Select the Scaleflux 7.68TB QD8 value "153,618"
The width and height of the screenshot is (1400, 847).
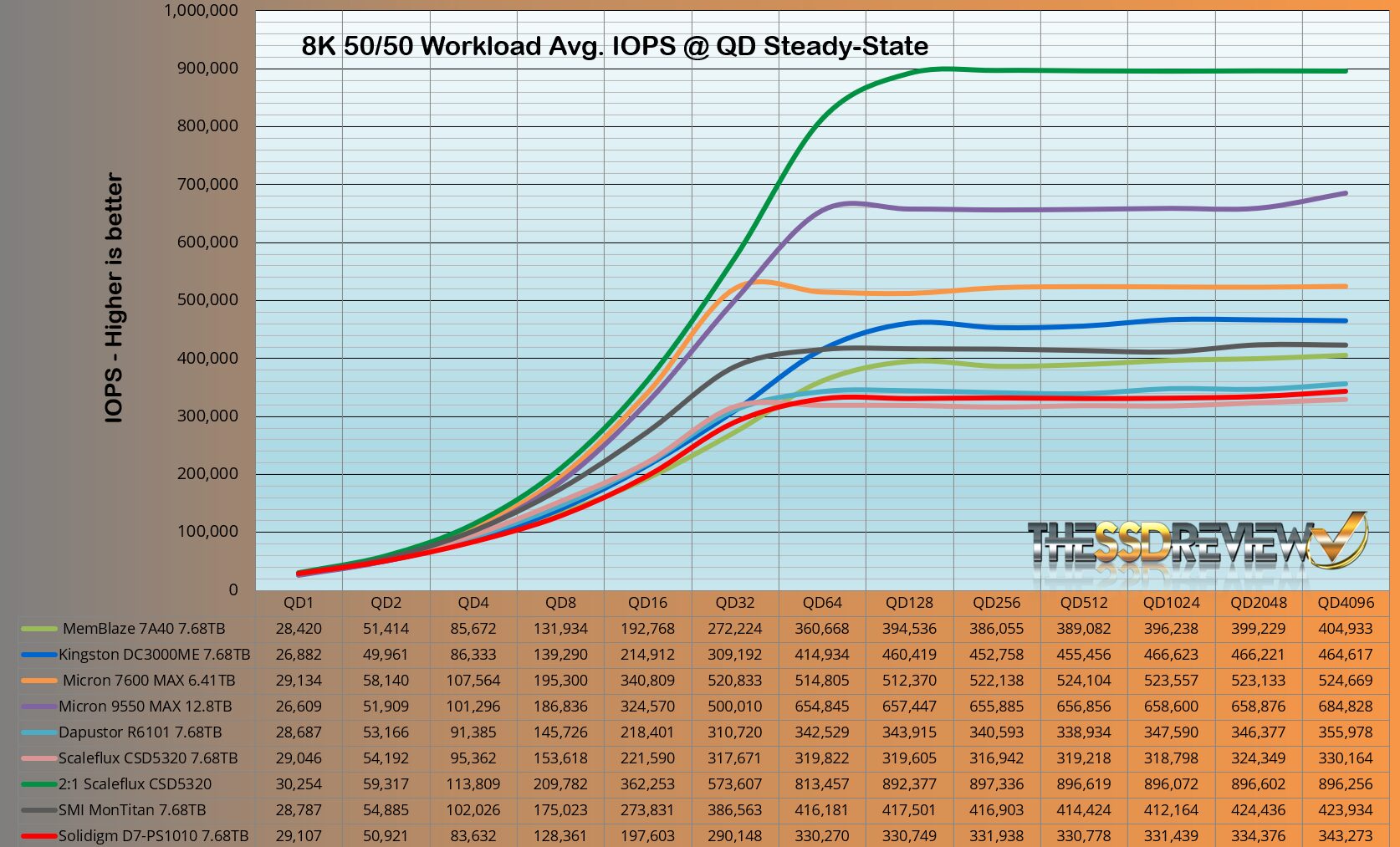coord(560,758)
